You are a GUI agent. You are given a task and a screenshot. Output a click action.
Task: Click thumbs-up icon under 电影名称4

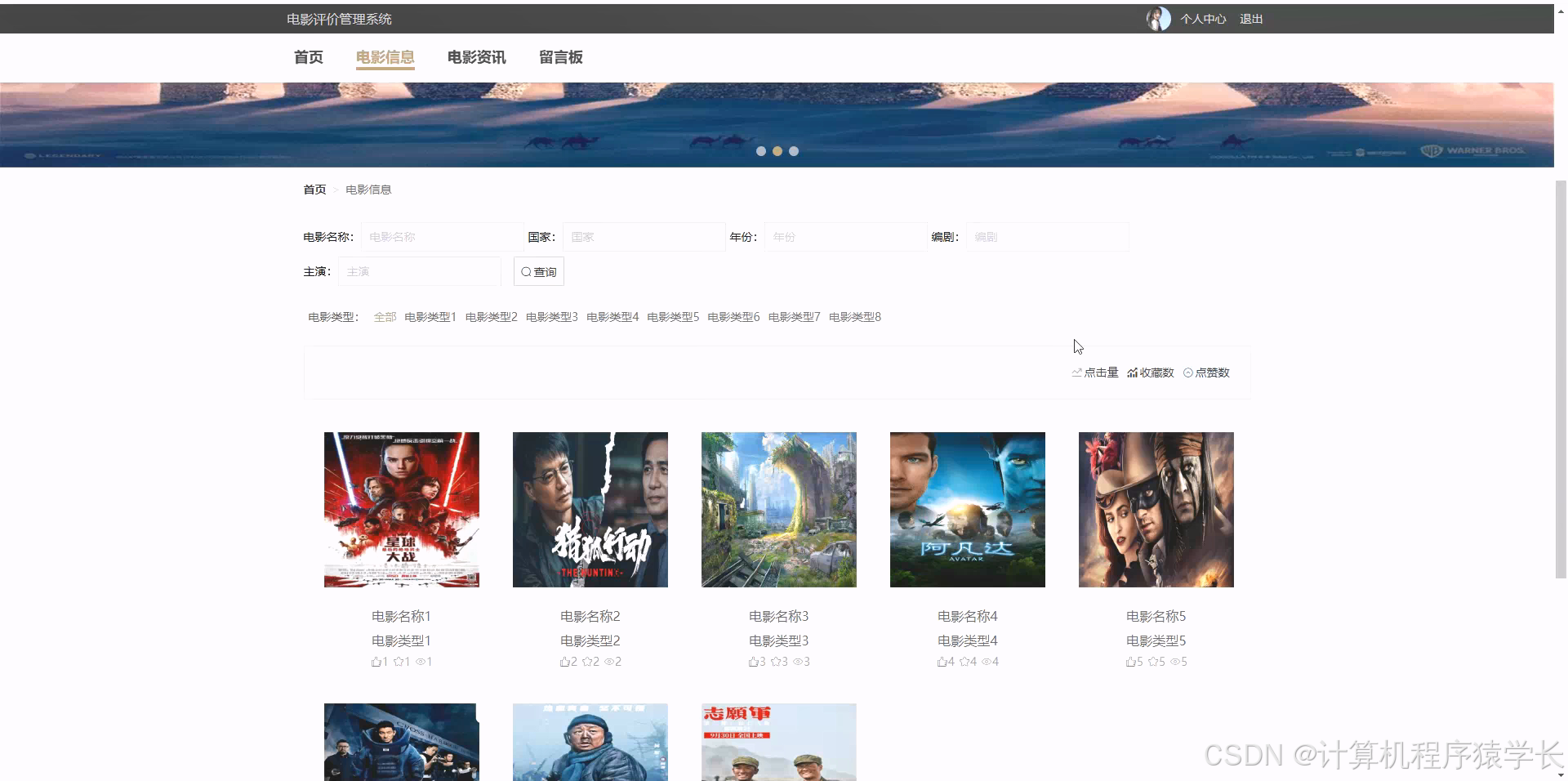(x=942, y=662)
